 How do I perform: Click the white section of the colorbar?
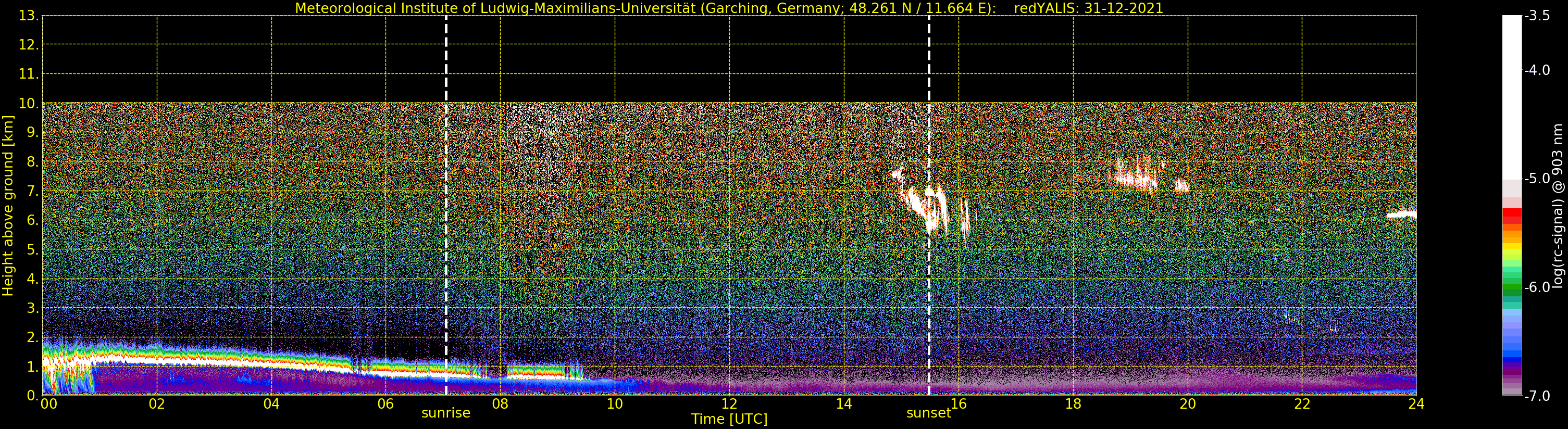click(x=1512, y=97)
